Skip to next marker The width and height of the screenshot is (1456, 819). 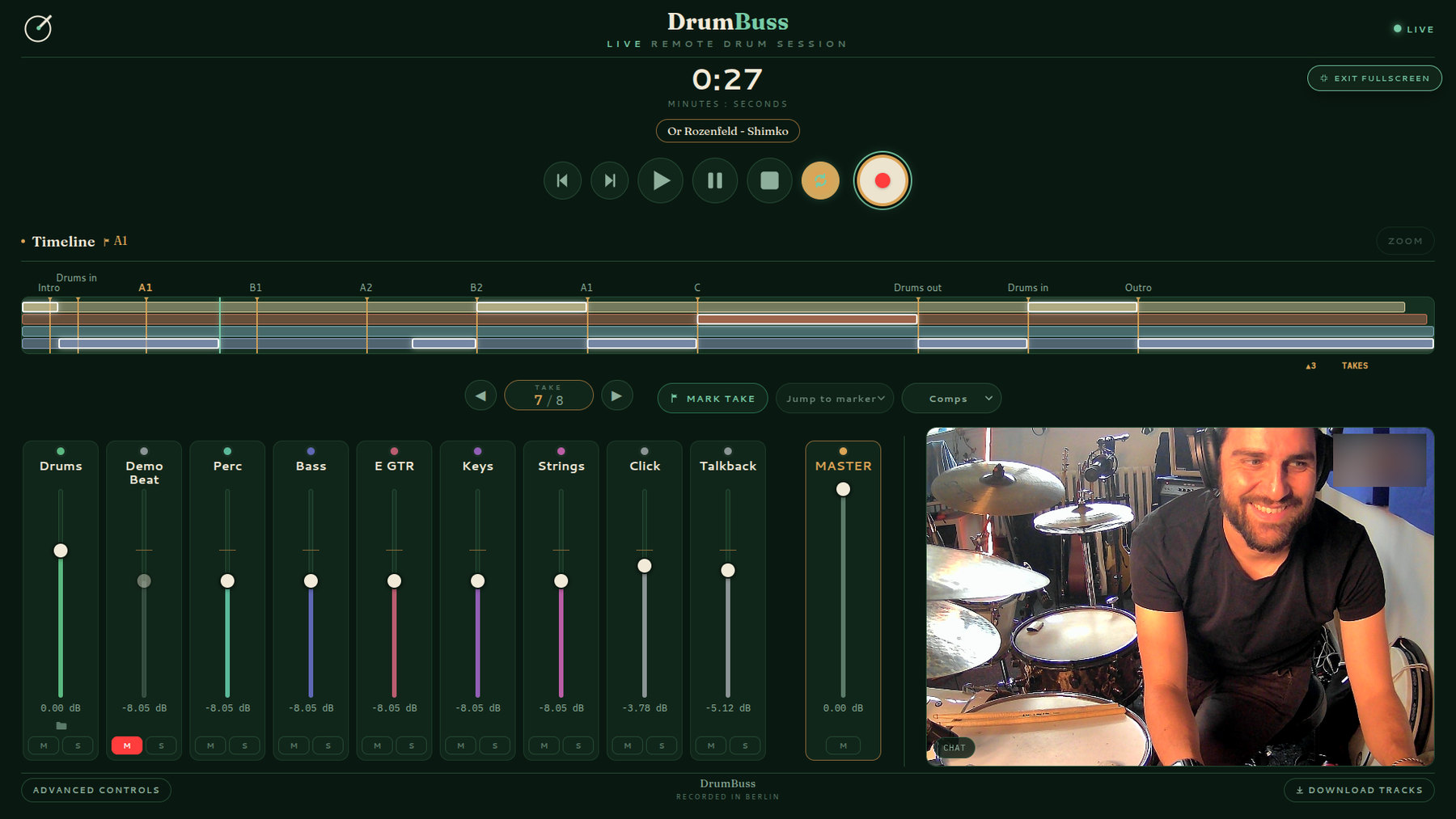tap(610, 180)
